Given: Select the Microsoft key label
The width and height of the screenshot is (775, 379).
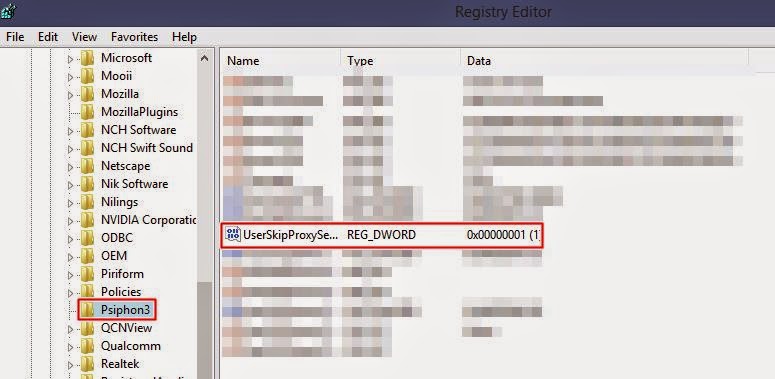Looking at the screenshot, I should (x=127, y=58).
